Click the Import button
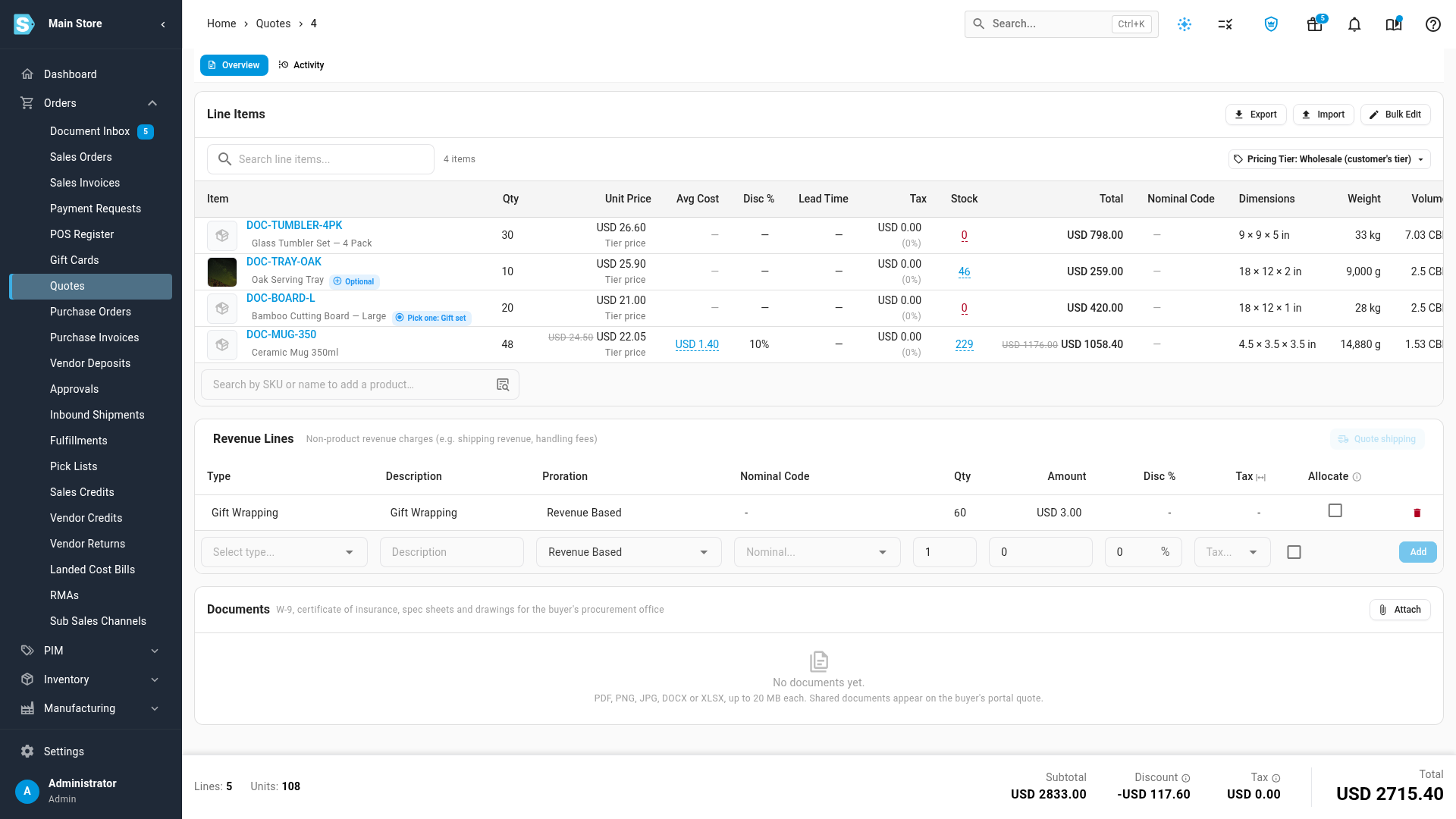This screenshot has height=819, width=1456. coord(1323,115)
